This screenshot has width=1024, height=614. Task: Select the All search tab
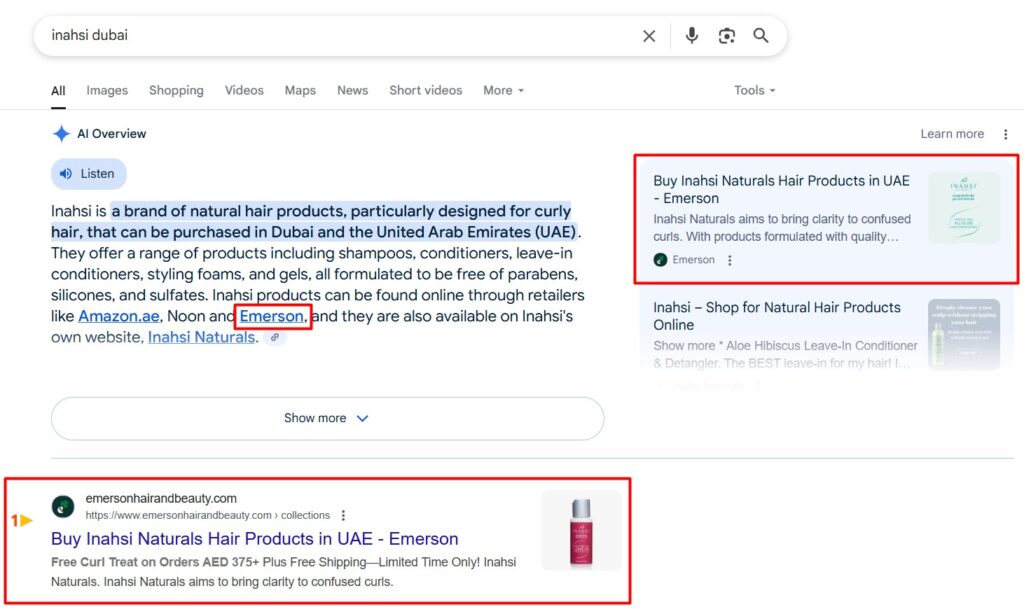click(58, 91)
